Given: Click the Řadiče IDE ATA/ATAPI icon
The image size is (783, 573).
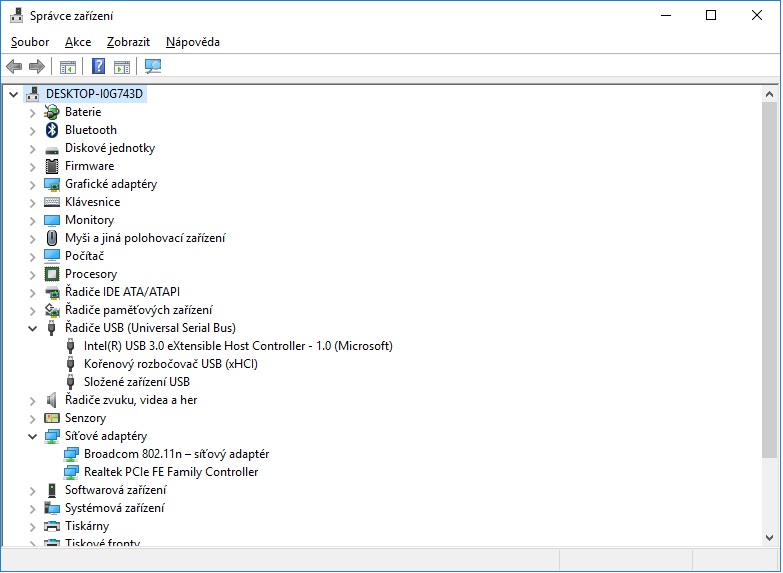Looking at the screenshot, I should 52,292.
